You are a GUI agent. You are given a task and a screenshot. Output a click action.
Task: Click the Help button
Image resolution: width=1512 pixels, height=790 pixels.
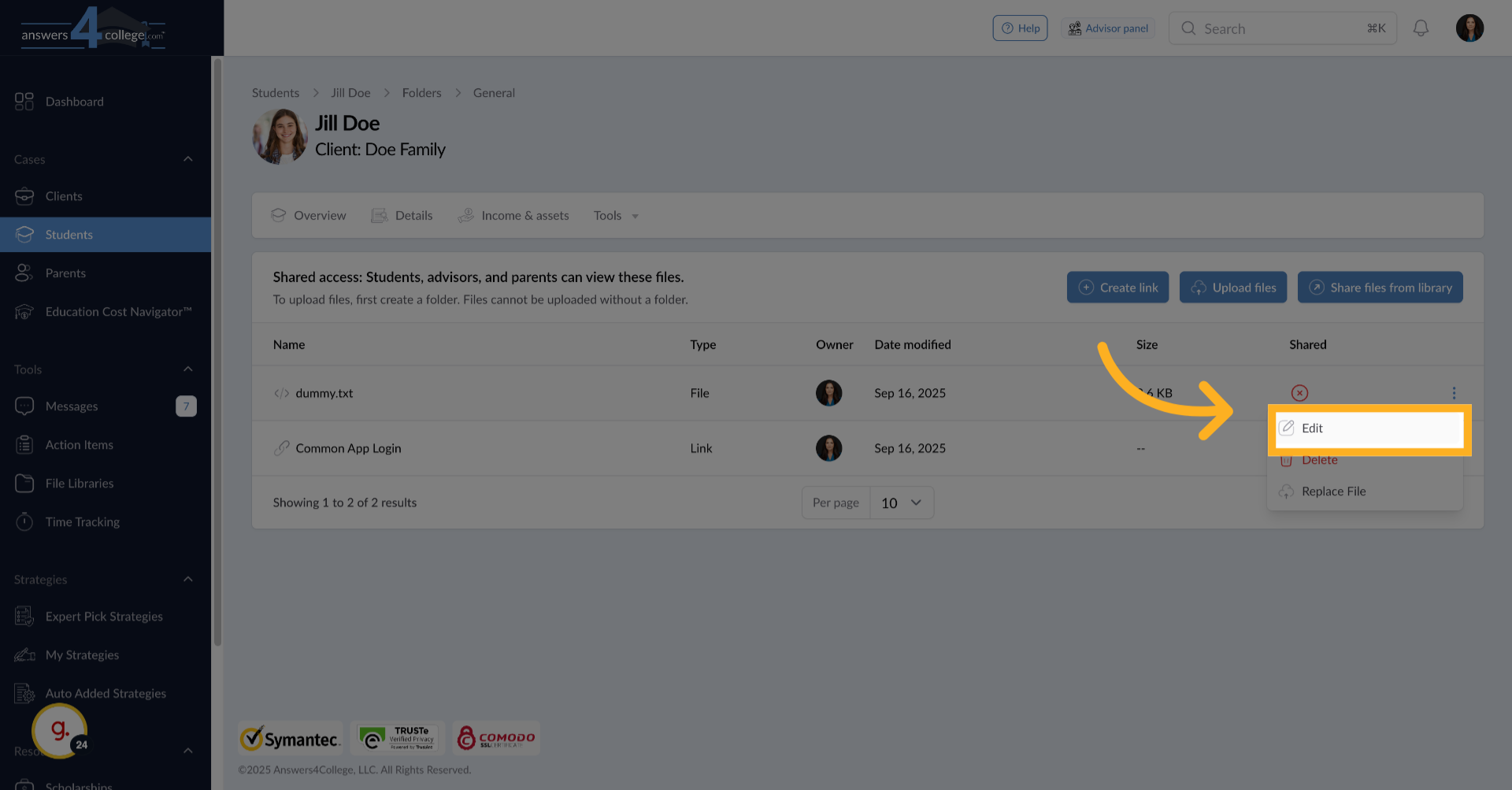(x=1020, y=28)
